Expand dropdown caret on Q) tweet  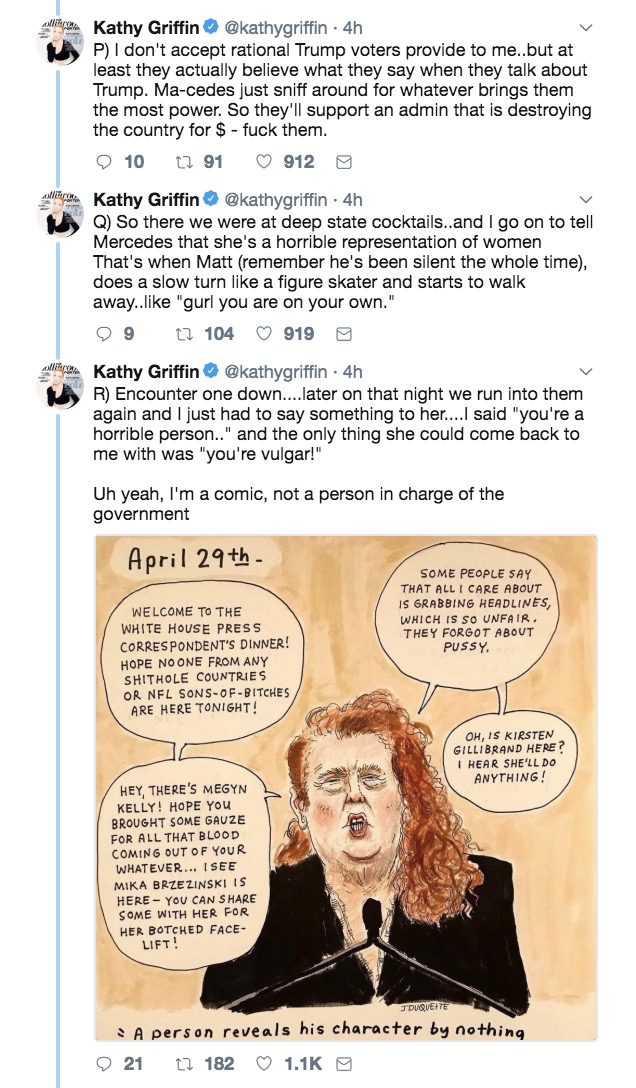(586, 200)
